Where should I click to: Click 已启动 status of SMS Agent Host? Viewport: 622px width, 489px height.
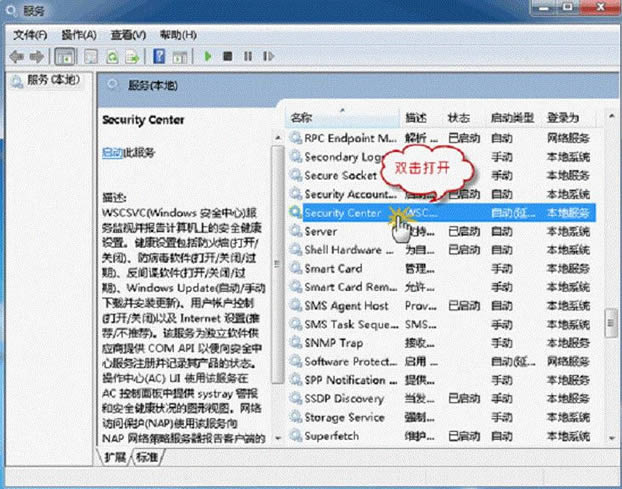[464, 305]
